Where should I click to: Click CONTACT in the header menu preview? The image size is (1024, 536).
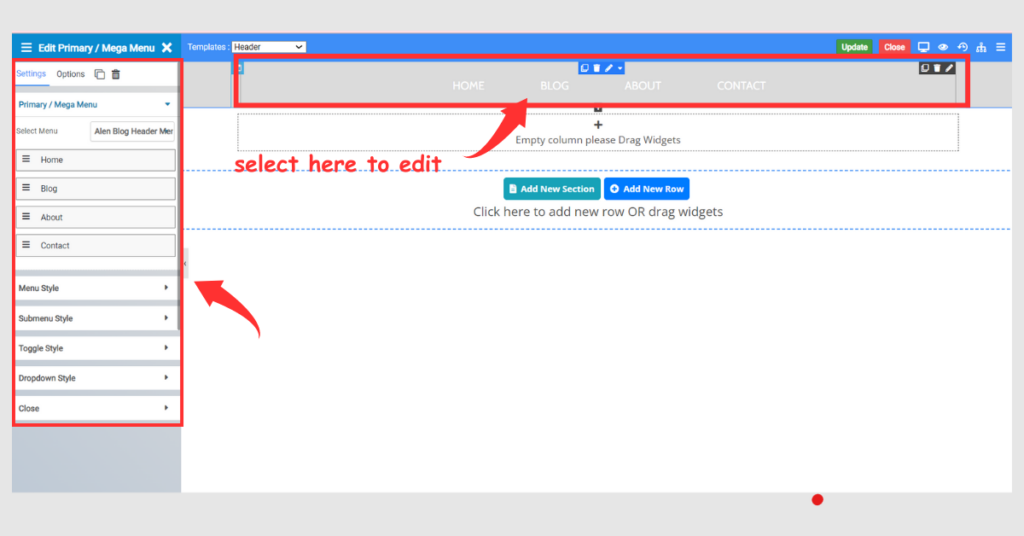[x=741, y=86]
